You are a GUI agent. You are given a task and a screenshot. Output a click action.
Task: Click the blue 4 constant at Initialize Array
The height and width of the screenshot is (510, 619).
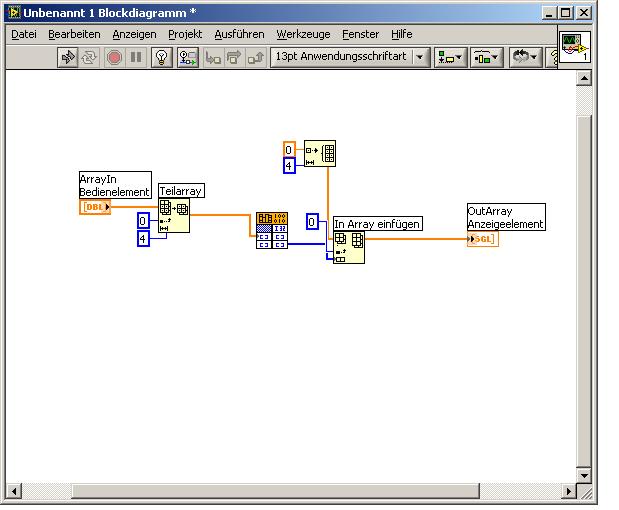coord(289,165)
